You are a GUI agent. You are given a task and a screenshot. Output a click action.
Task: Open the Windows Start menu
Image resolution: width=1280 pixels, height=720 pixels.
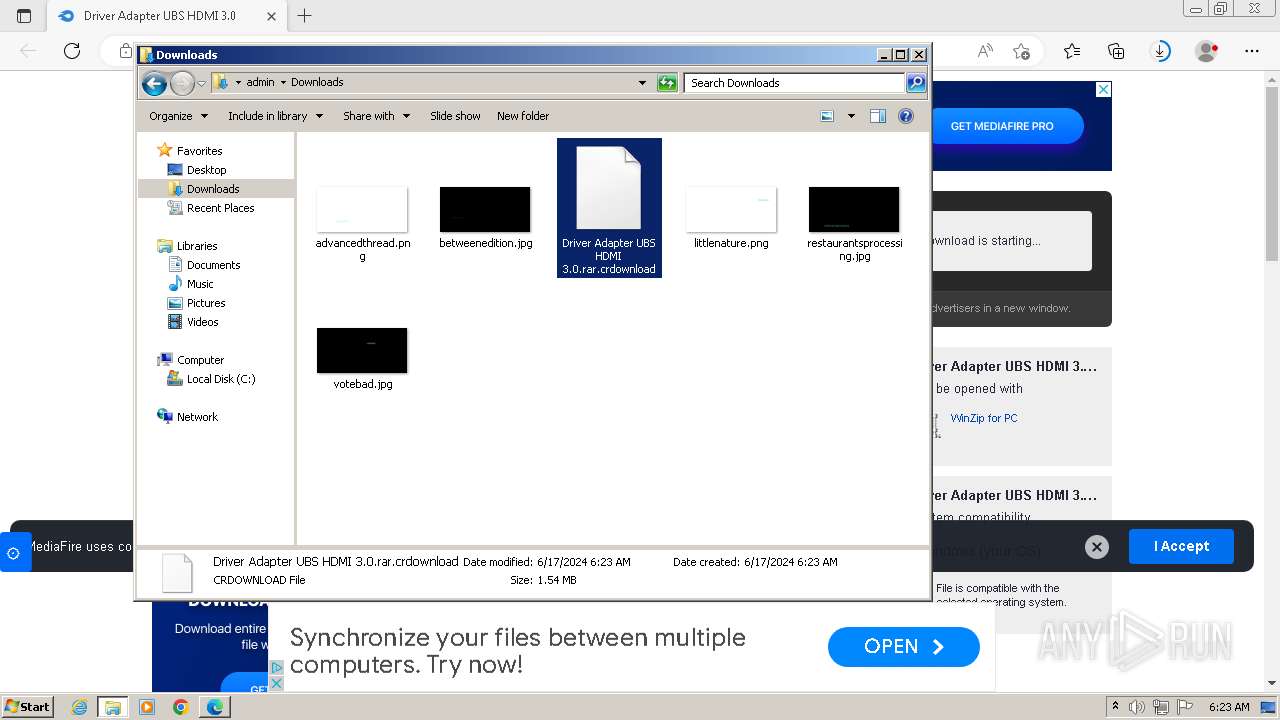click(x=27, y=707)
